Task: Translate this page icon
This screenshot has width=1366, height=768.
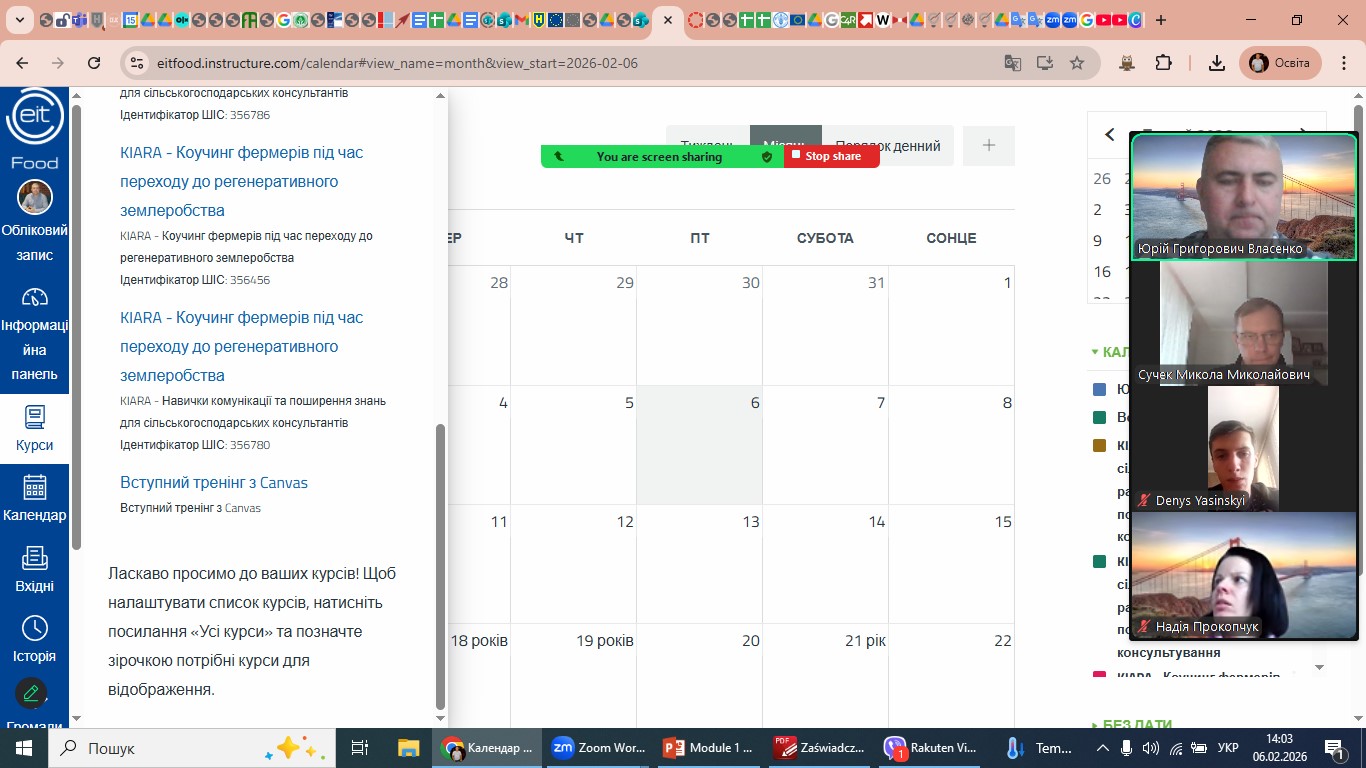Action: 1013,63
